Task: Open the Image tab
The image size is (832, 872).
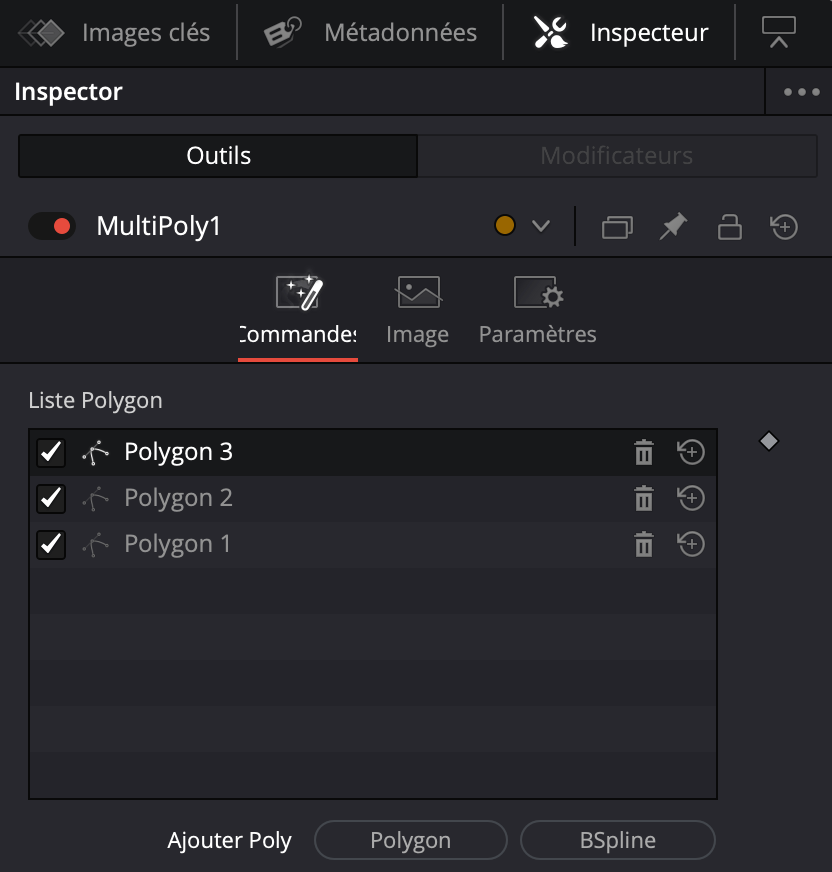Action: click(x=418, y=311)
